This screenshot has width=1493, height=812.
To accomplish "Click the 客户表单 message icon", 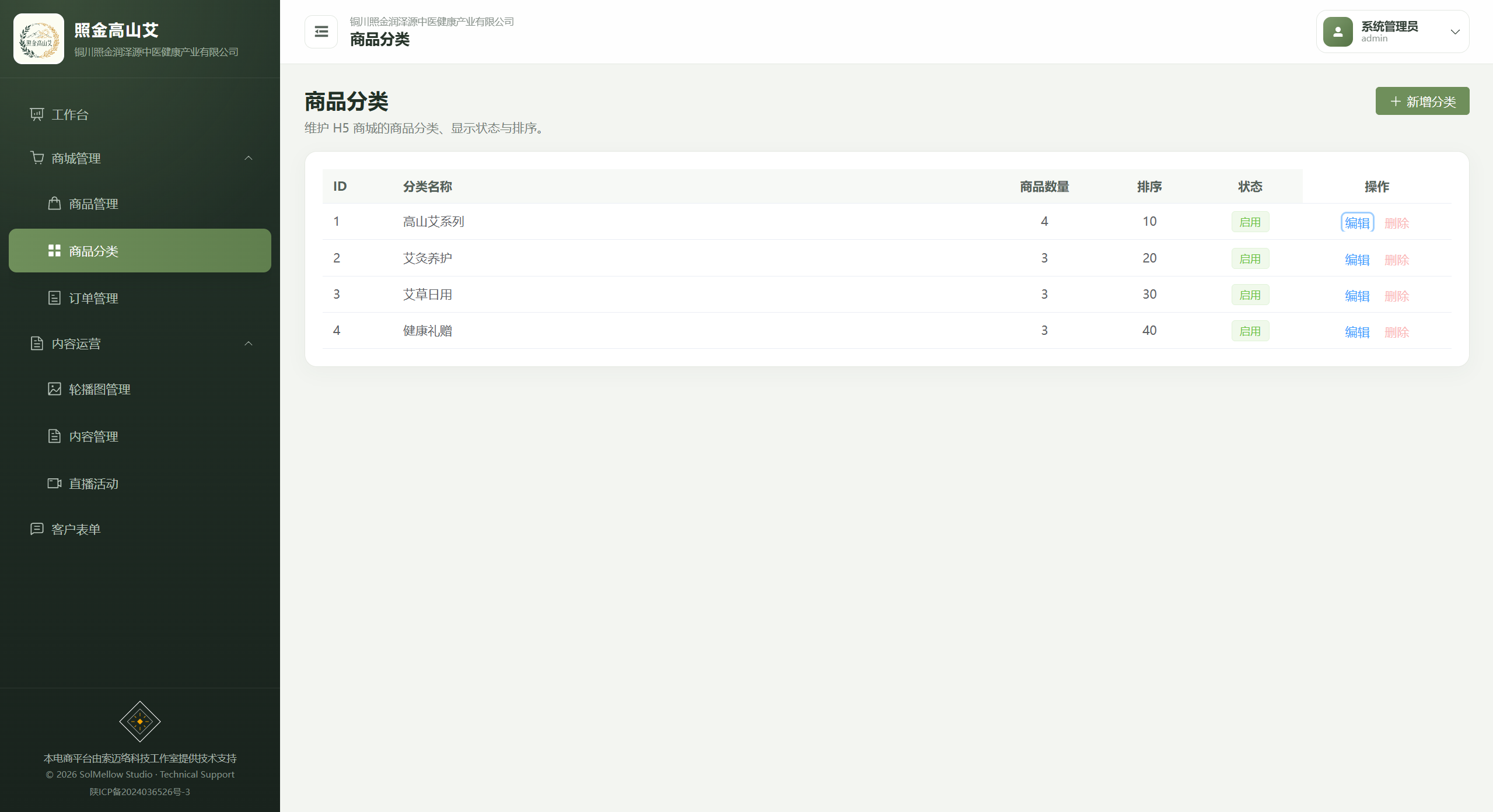I will point(37,529).
